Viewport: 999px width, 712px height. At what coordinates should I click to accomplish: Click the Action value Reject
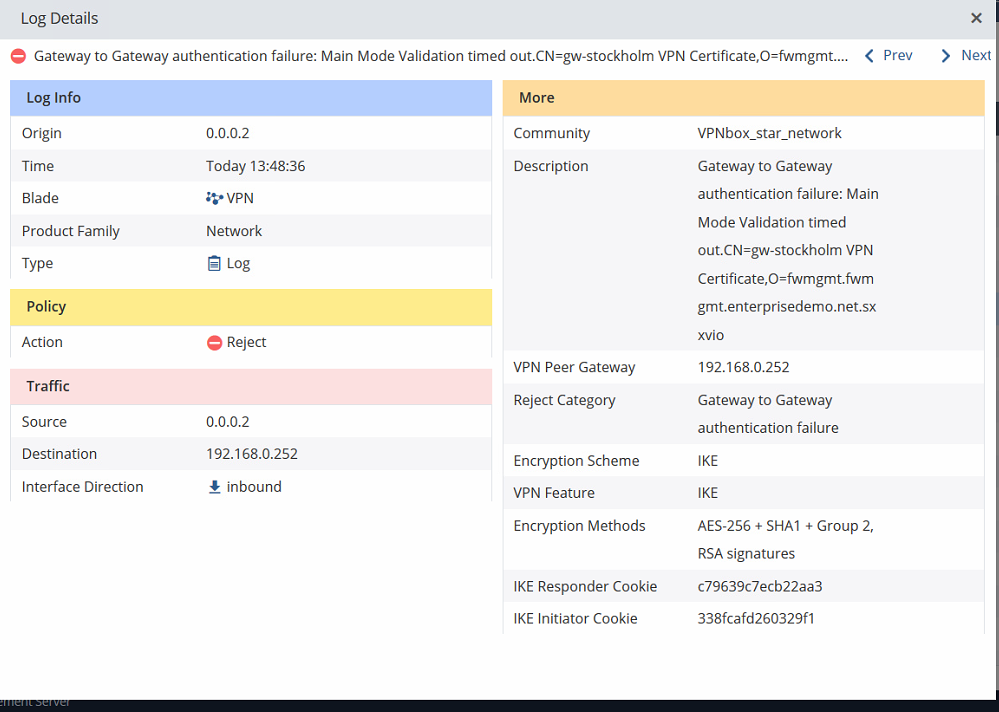pos(247,342)
